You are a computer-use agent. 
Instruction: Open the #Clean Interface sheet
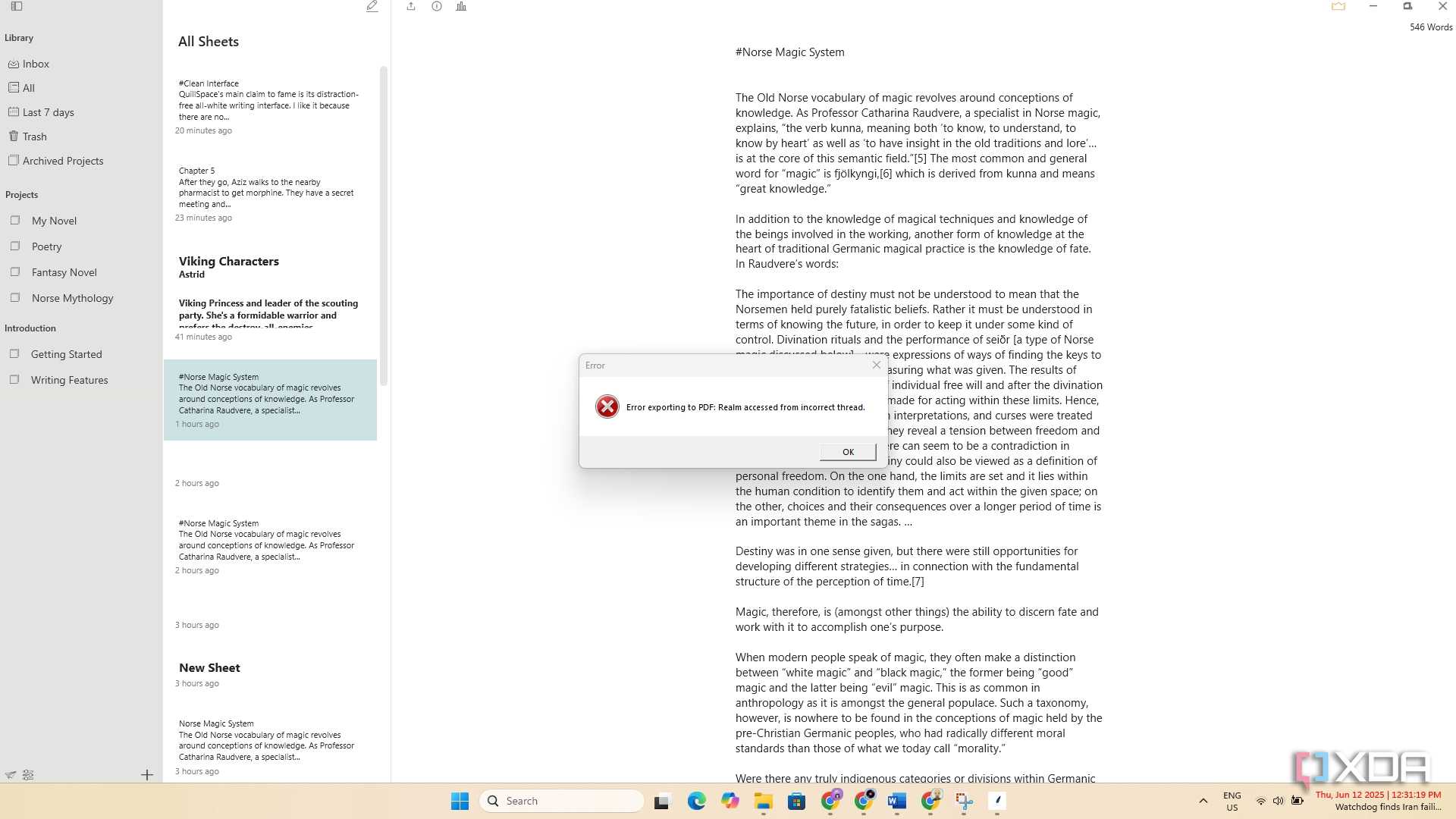[270, 106]
